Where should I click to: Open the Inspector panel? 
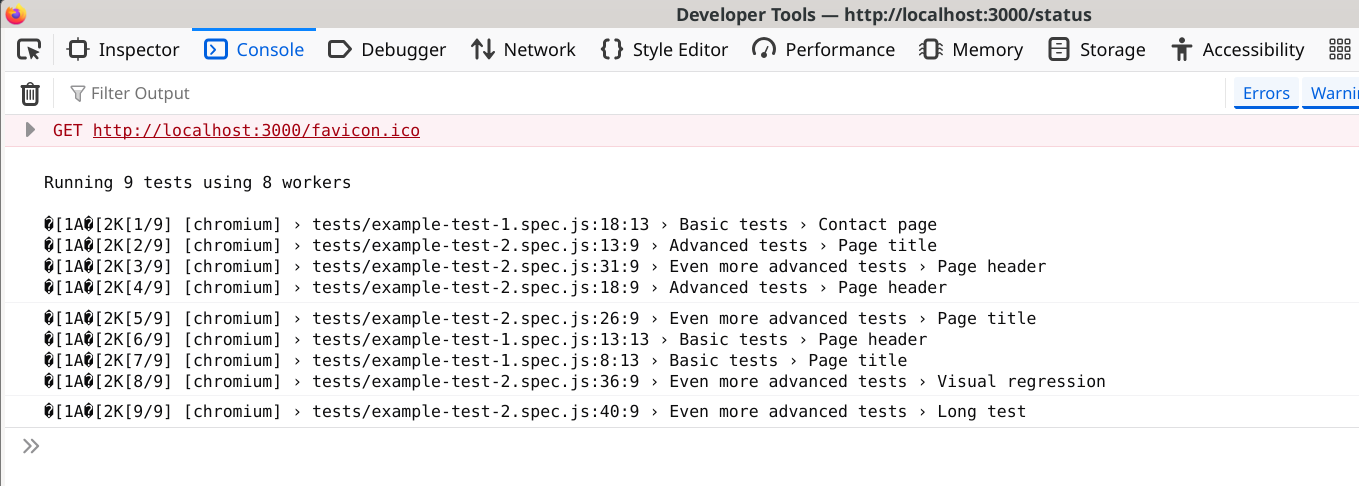coord(123,49)
